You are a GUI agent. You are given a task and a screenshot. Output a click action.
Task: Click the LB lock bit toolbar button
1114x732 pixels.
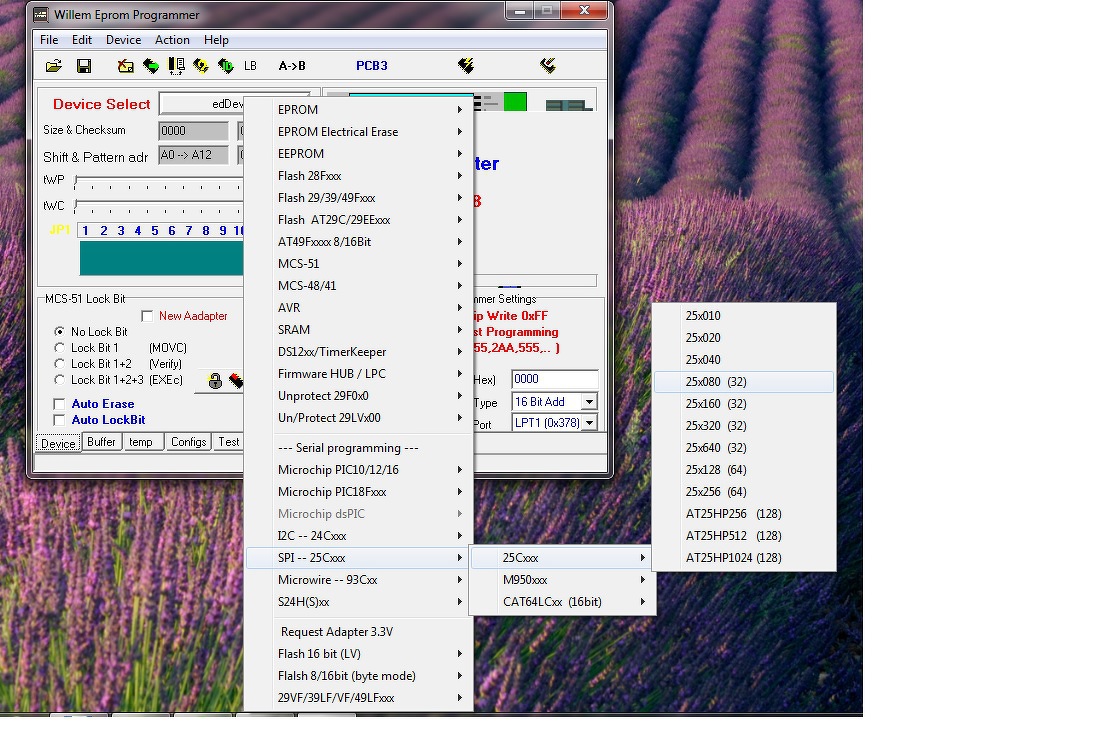click(x=250, y=66)
